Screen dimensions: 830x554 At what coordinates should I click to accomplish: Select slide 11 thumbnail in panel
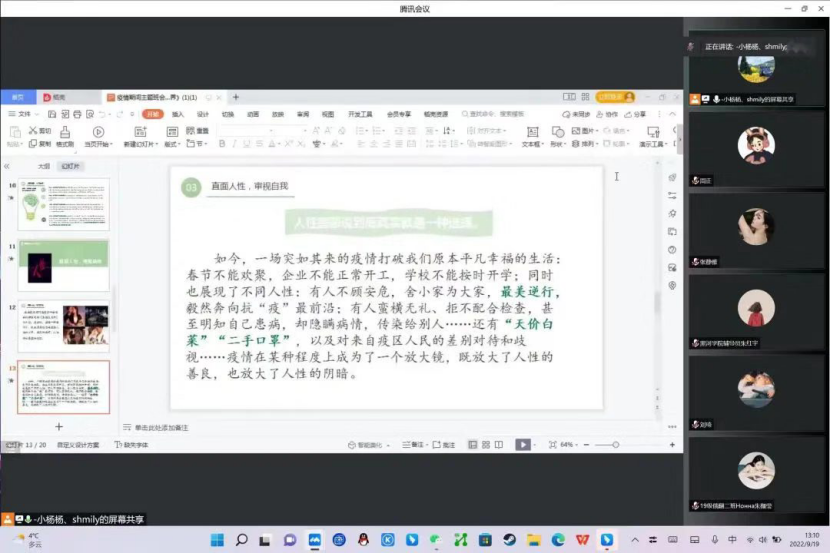coord(63,266)
